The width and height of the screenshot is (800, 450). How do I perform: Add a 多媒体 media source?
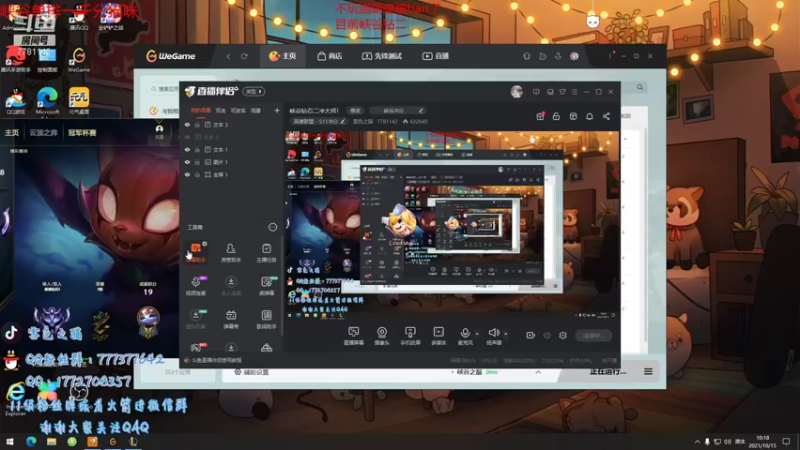[x=438, y=336]
